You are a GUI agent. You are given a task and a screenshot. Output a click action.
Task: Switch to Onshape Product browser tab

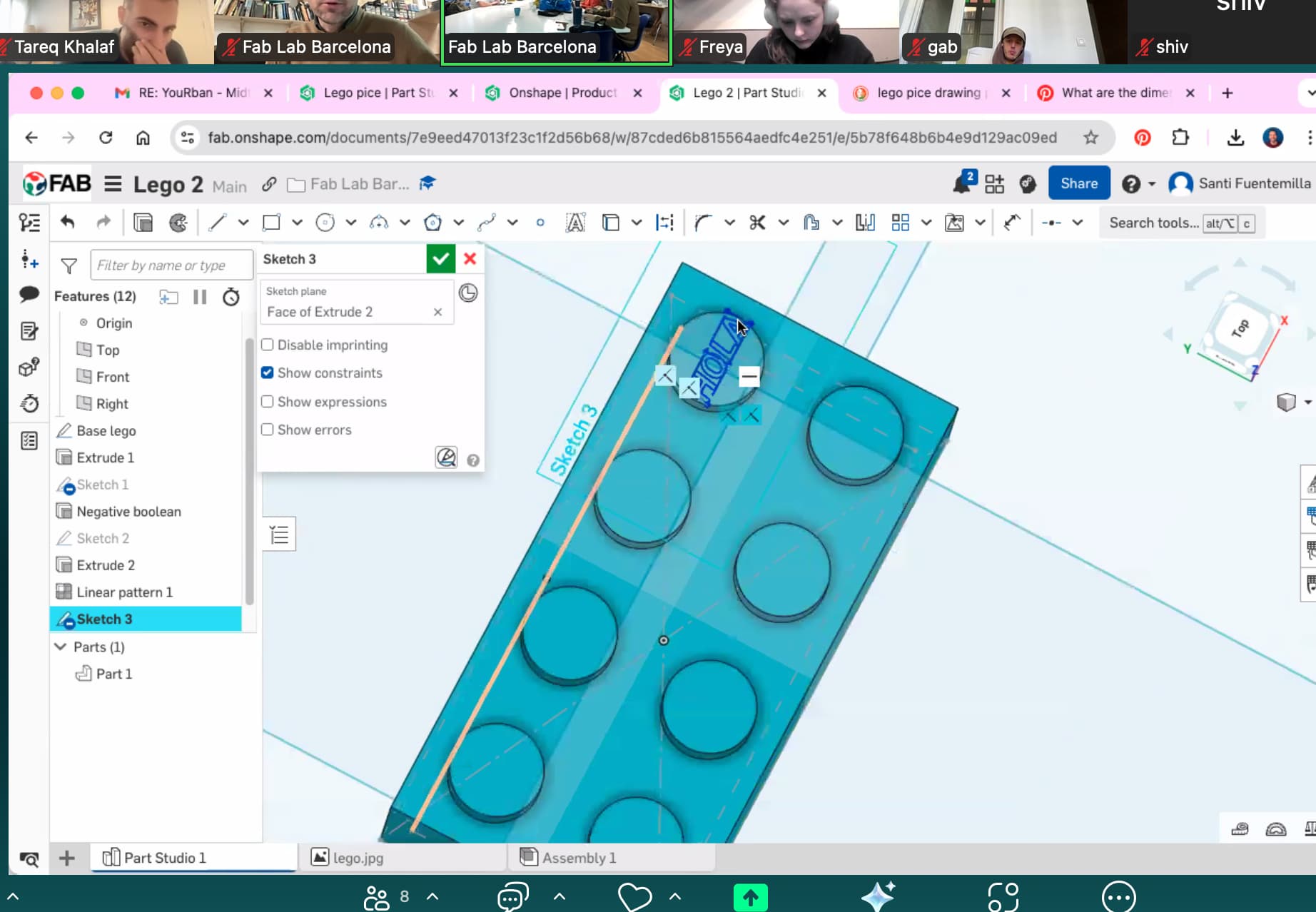coord(562,93)
